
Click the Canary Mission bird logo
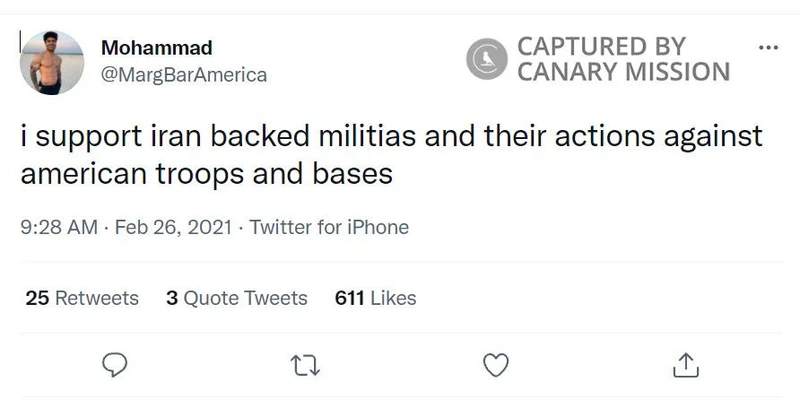(x=488, y=59)
